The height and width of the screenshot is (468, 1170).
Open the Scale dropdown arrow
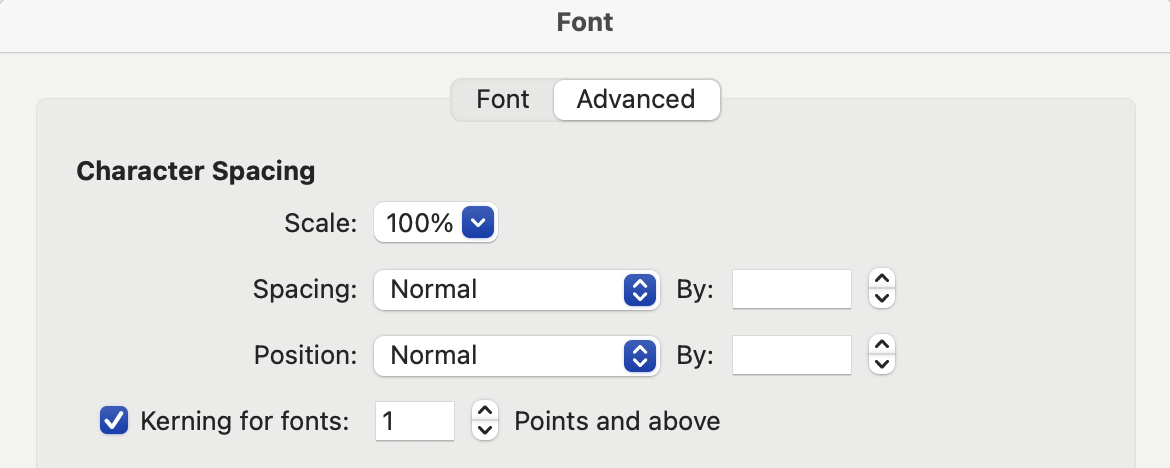(479, 224)
